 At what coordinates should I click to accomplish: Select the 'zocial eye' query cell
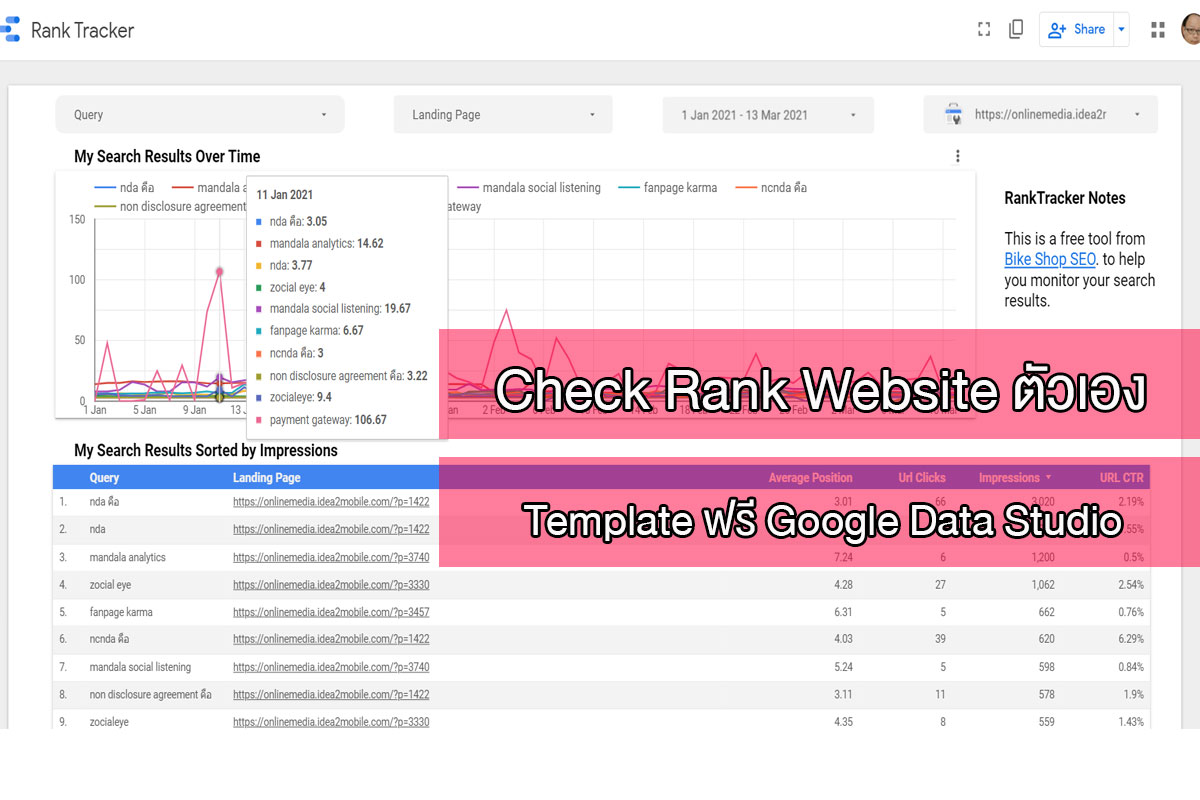pyautogui.click(x=110, y=584)
